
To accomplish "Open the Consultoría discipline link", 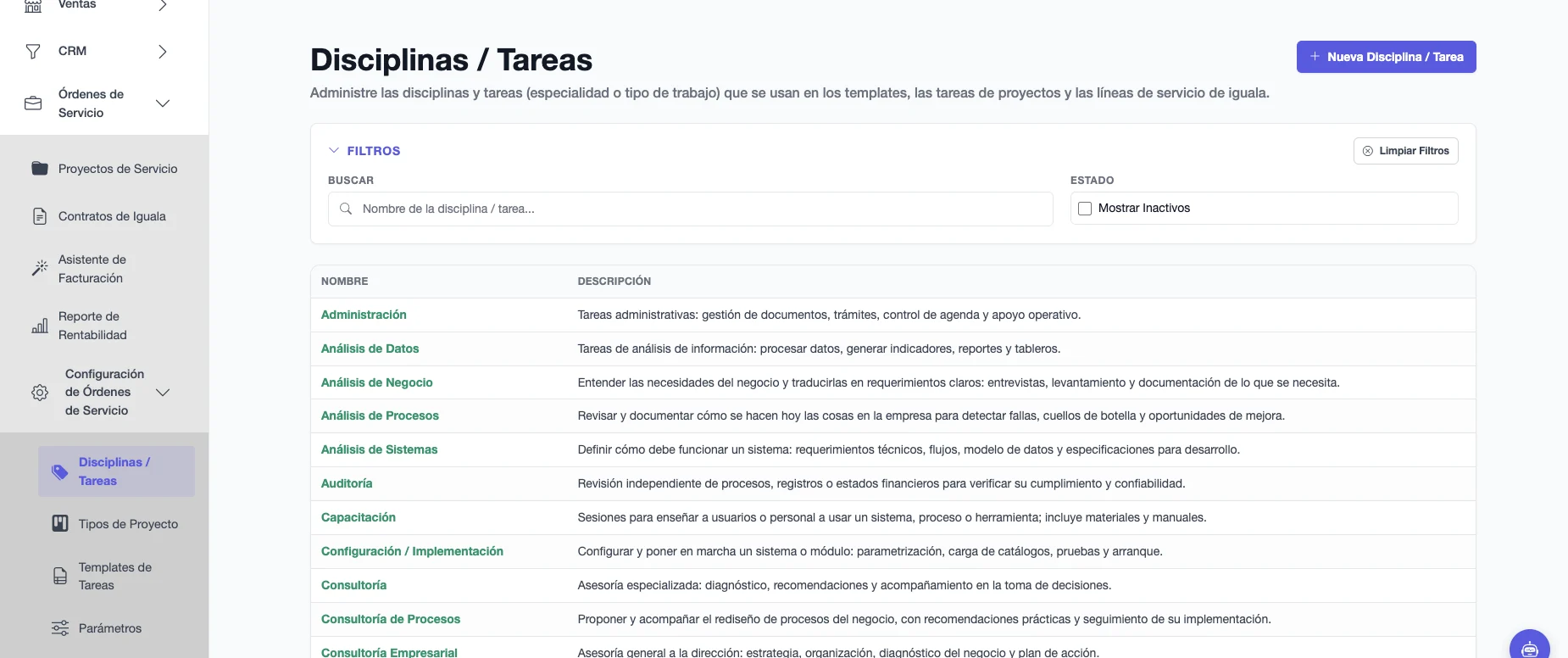I will click(353, 585).
